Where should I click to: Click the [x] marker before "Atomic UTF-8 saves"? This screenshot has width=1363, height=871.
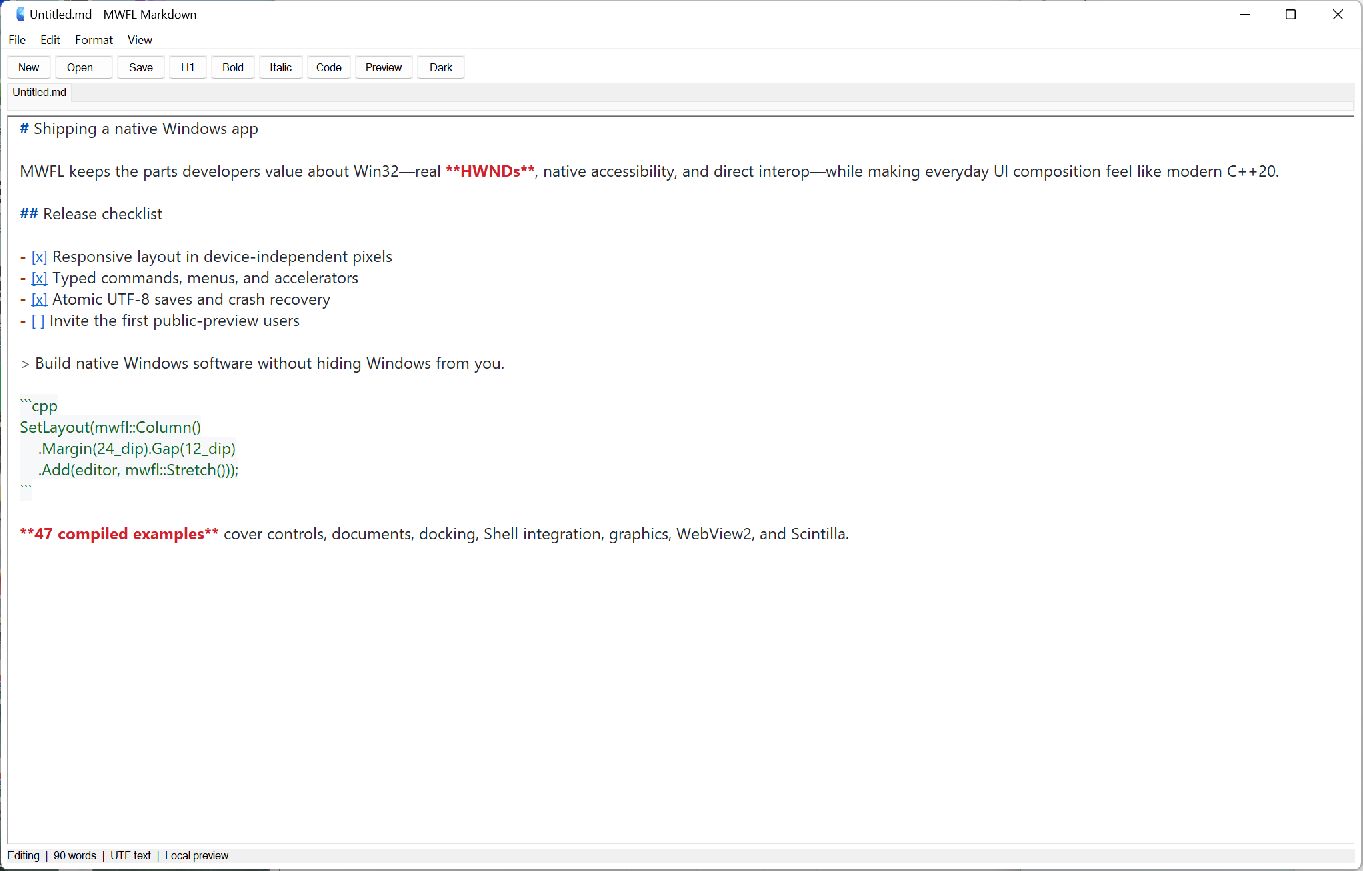tap(39, 299)
